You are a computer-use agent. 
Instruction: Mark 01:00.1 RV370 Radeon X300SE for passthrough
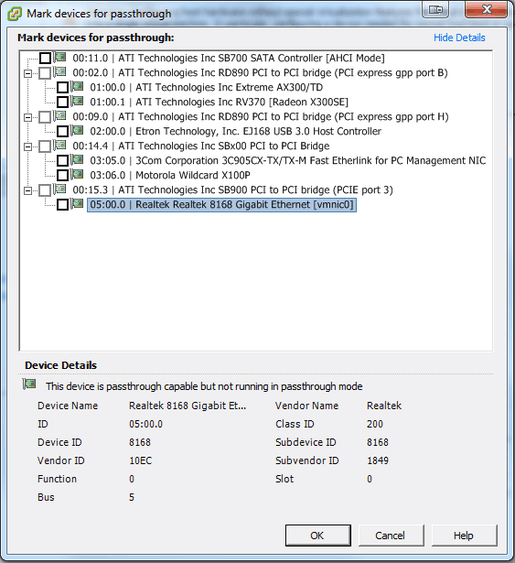tap(63, 102)
